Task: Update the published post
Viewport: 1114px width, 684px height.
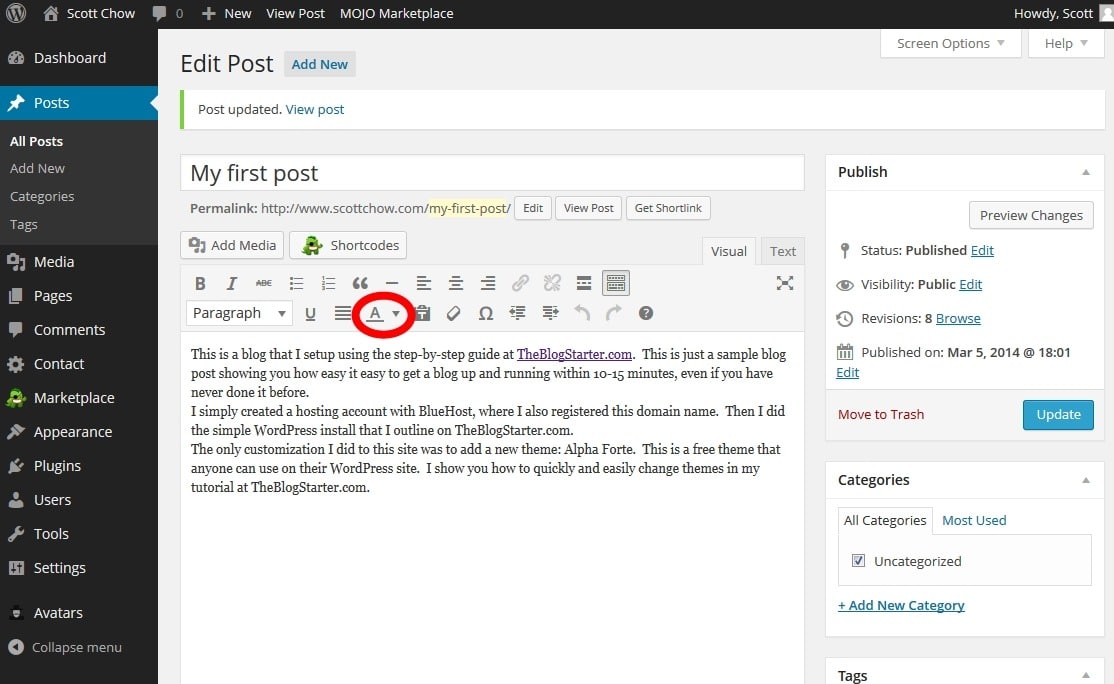Action: coord(1058,413)
